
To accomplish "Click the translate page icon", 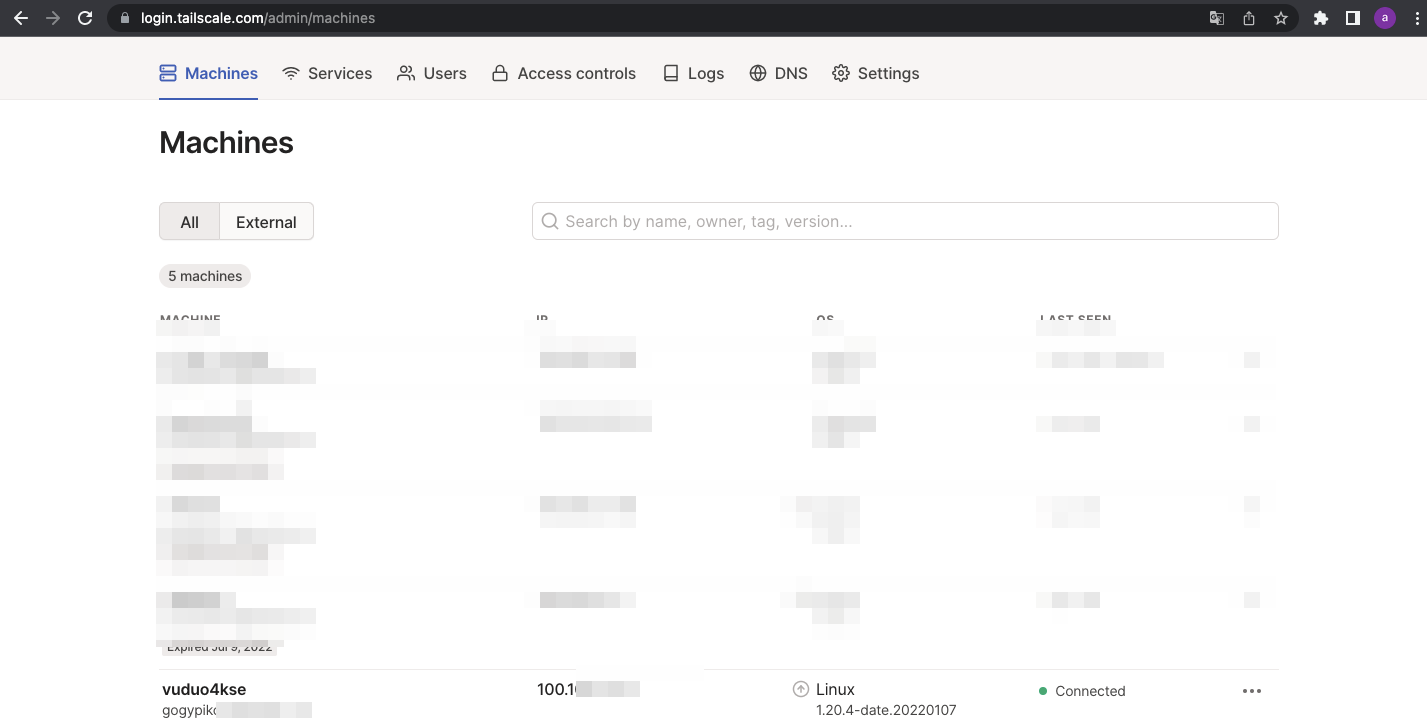I will click(1217, 18).
